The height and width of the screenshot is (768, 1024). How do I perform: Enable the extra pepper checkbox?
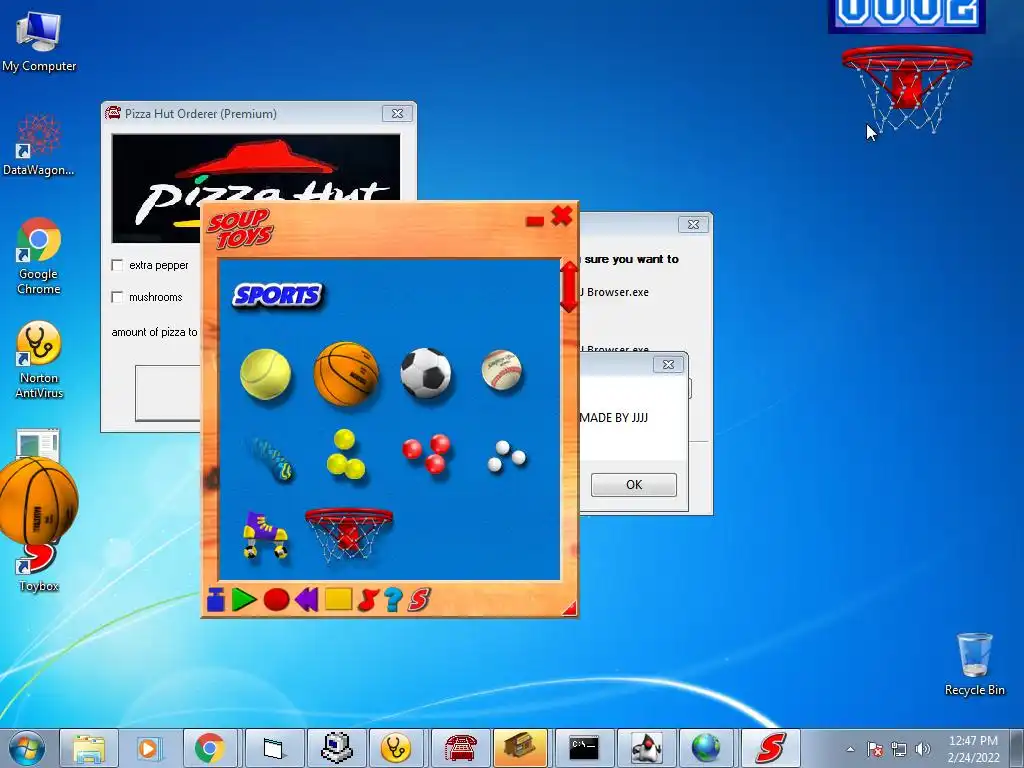118,265
